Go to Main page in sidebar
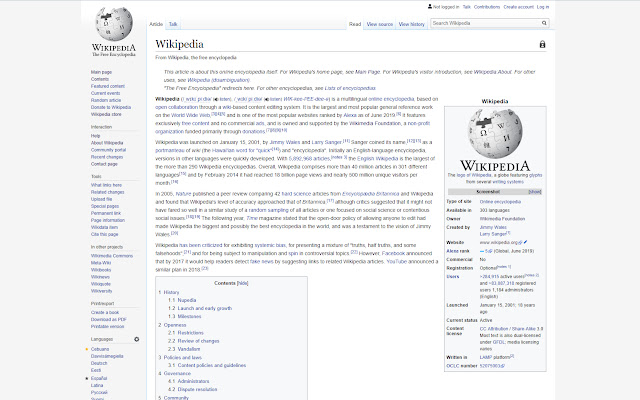 [x=101, y=72]
